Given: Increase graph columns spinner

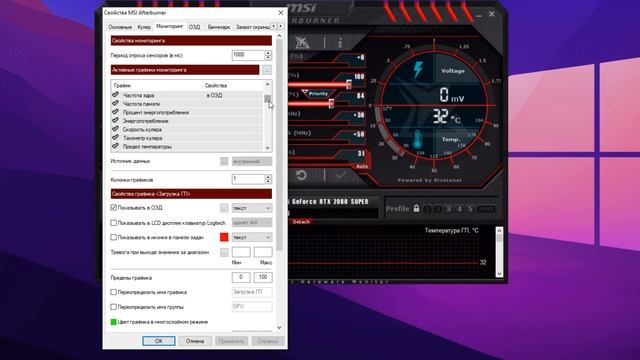Looking at the screenshot, I should (x=268, y=177).
